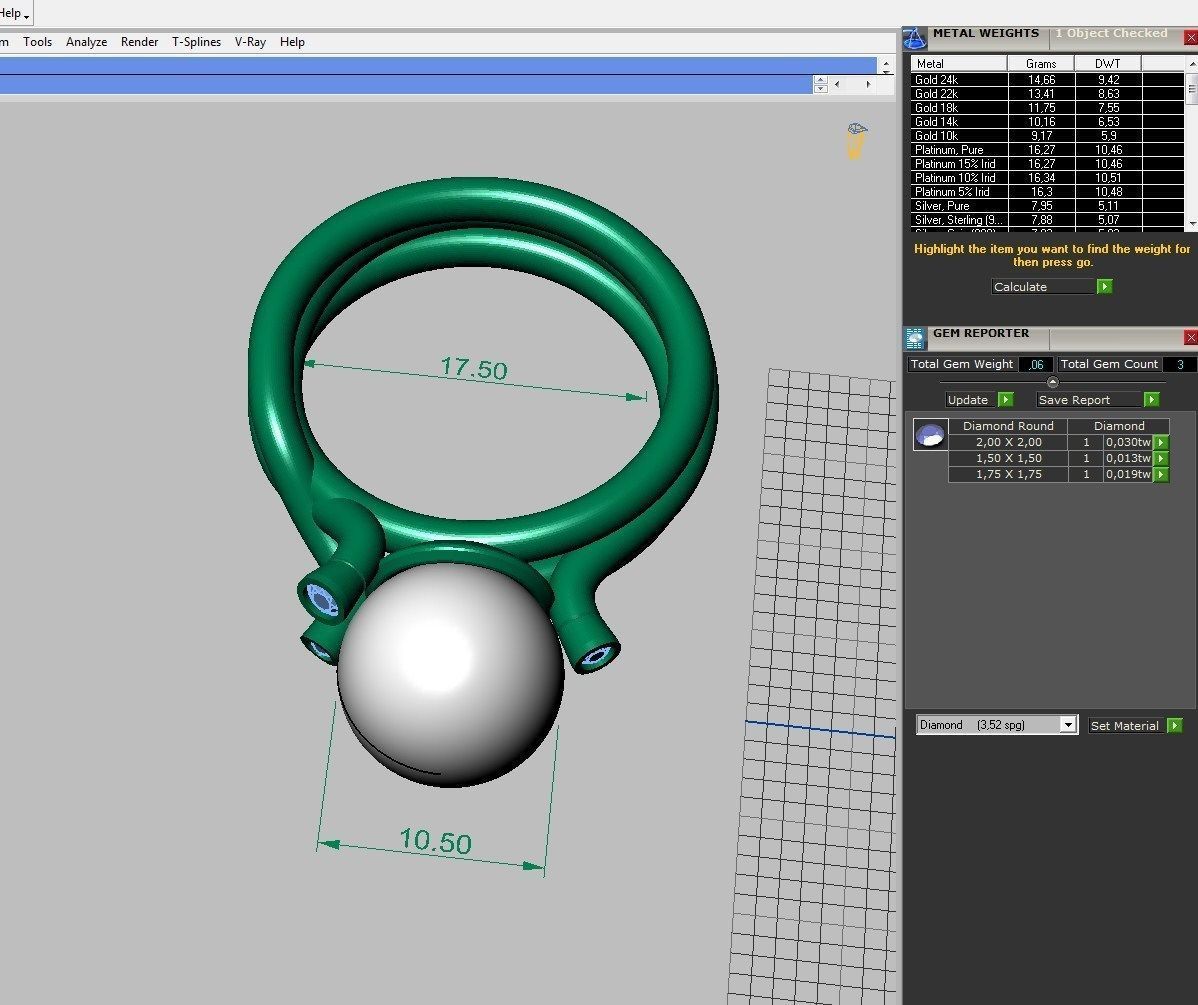Click the 1,75 X 1,75 gem size cell
The height and width of the screenshot is (1005, 1198).
(x=1009, y=475)
